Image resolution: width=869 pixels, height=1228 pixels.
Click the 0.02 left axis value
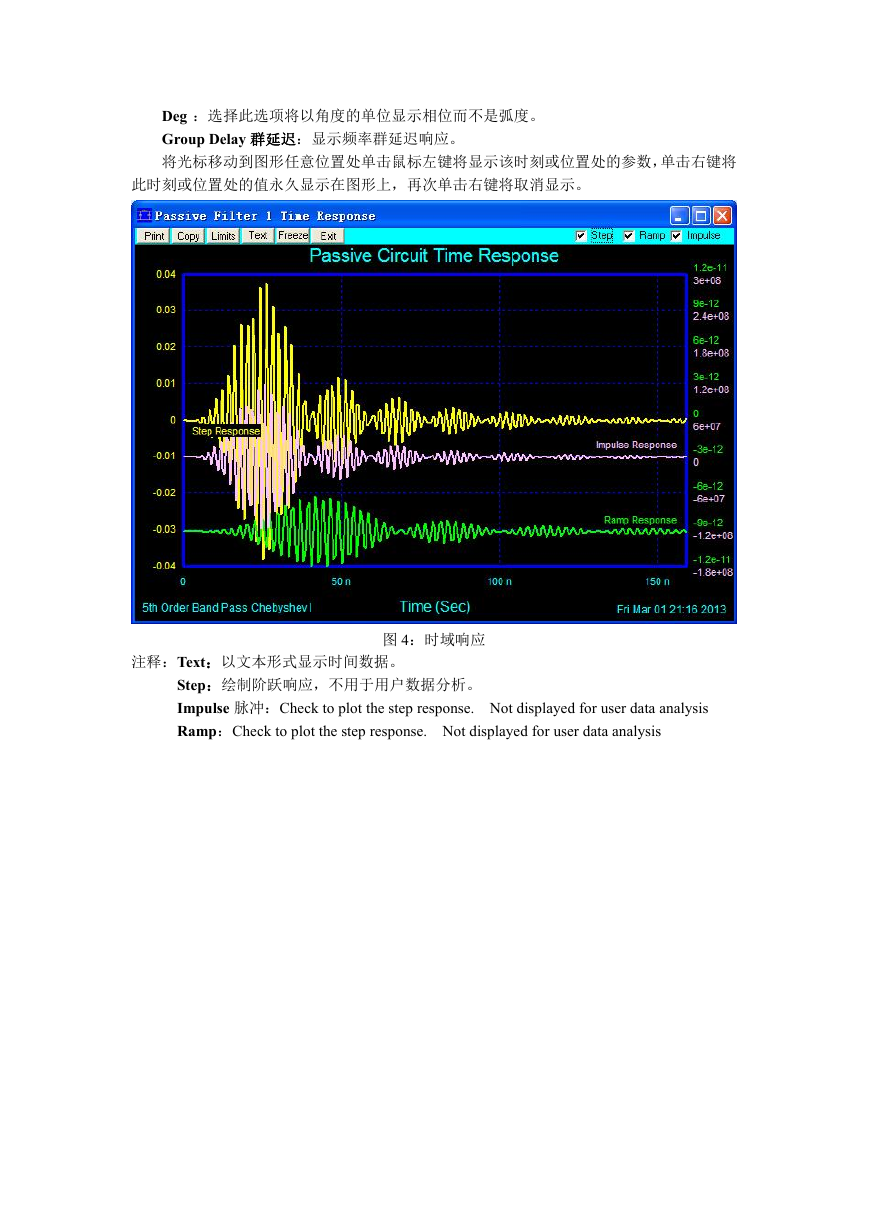pyautogui.click(x=166, y=347)
